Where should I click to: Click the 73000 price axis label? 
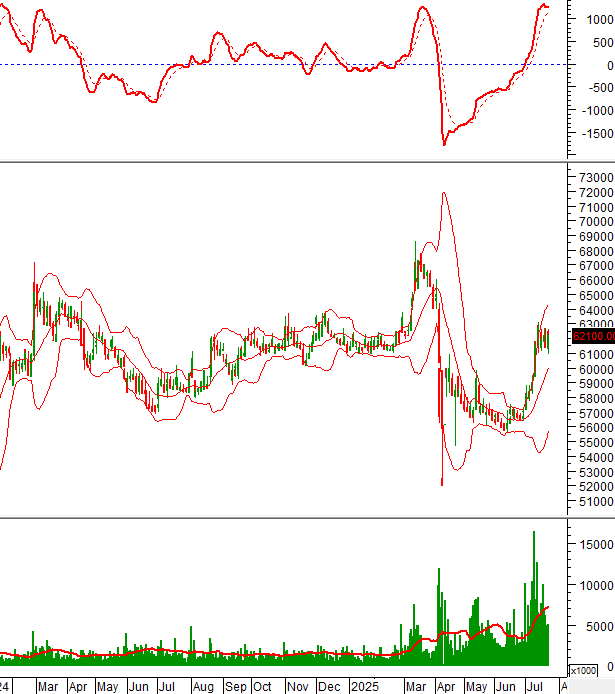pyautogui.click(x=596, y=177)
